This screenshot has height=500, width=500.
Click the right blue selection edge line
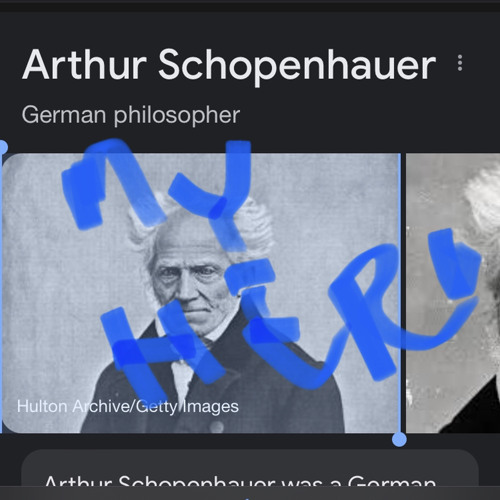tap(400, 293)
